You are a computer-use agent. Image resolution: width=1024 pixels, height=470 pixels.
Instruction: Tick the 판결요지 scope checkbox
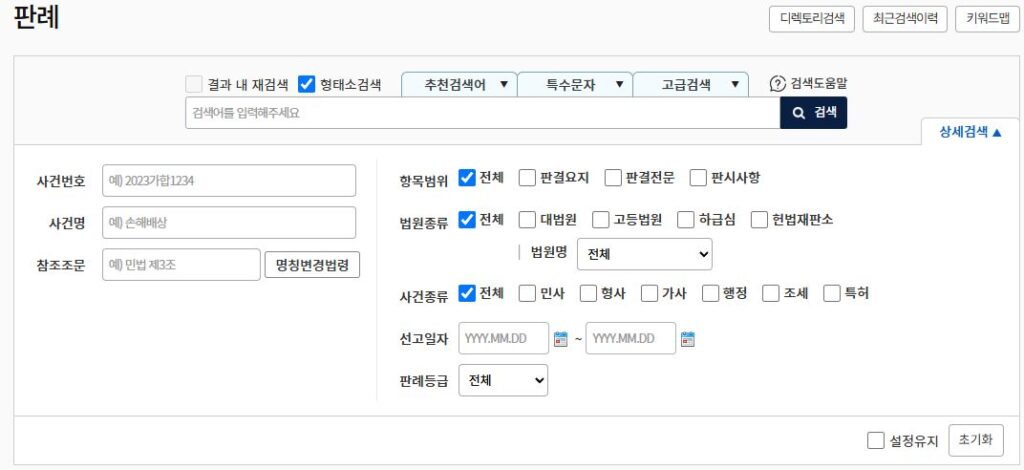pos(527,178)
